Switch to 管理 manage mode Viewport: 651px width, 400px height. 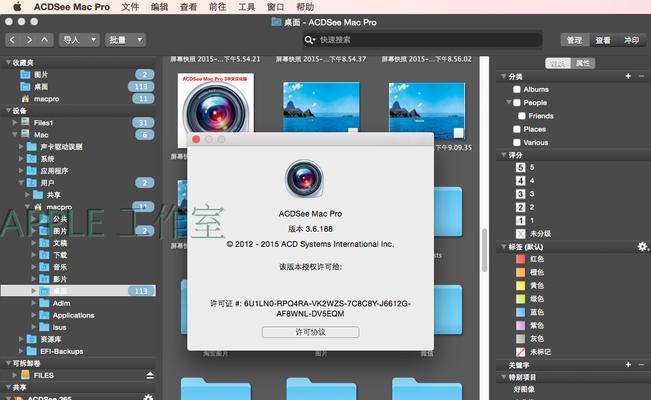coord(575,40)
